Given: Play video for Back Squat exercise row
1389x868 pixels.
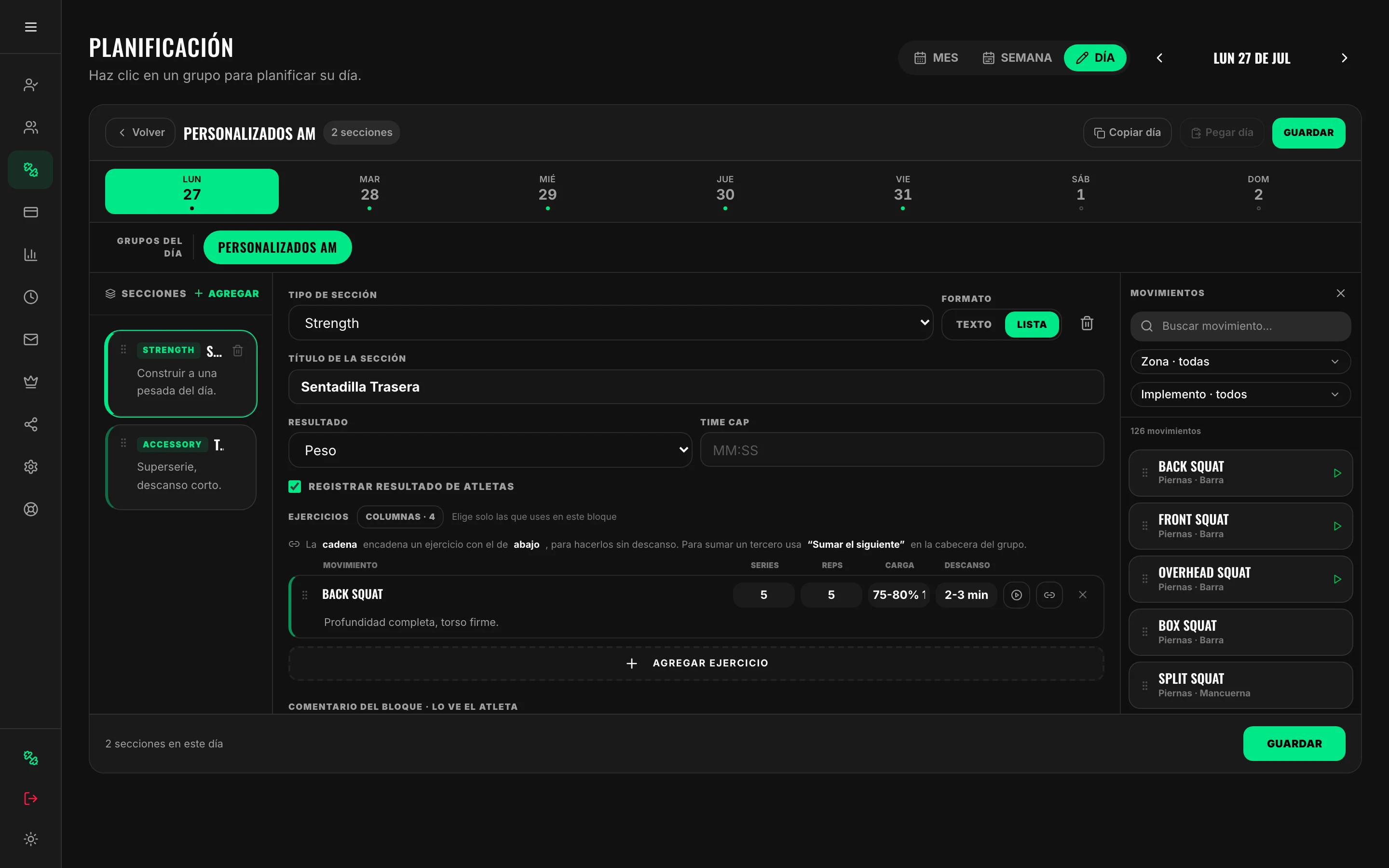Looking at the screenshot, I should [1016, 595].
